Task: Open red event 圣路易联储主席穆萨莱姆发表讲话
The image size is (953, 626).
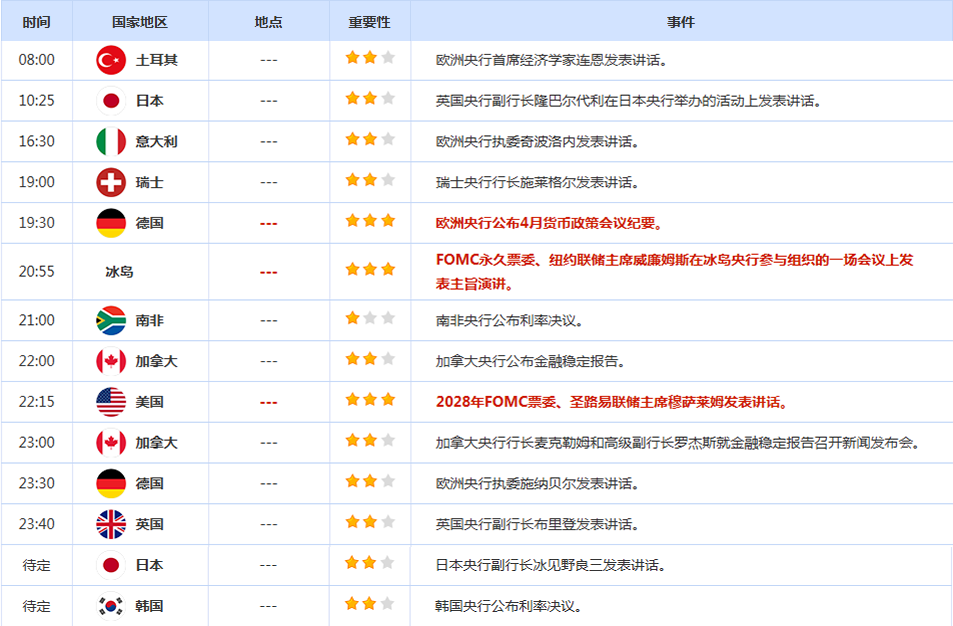Action: click(612, 402)
